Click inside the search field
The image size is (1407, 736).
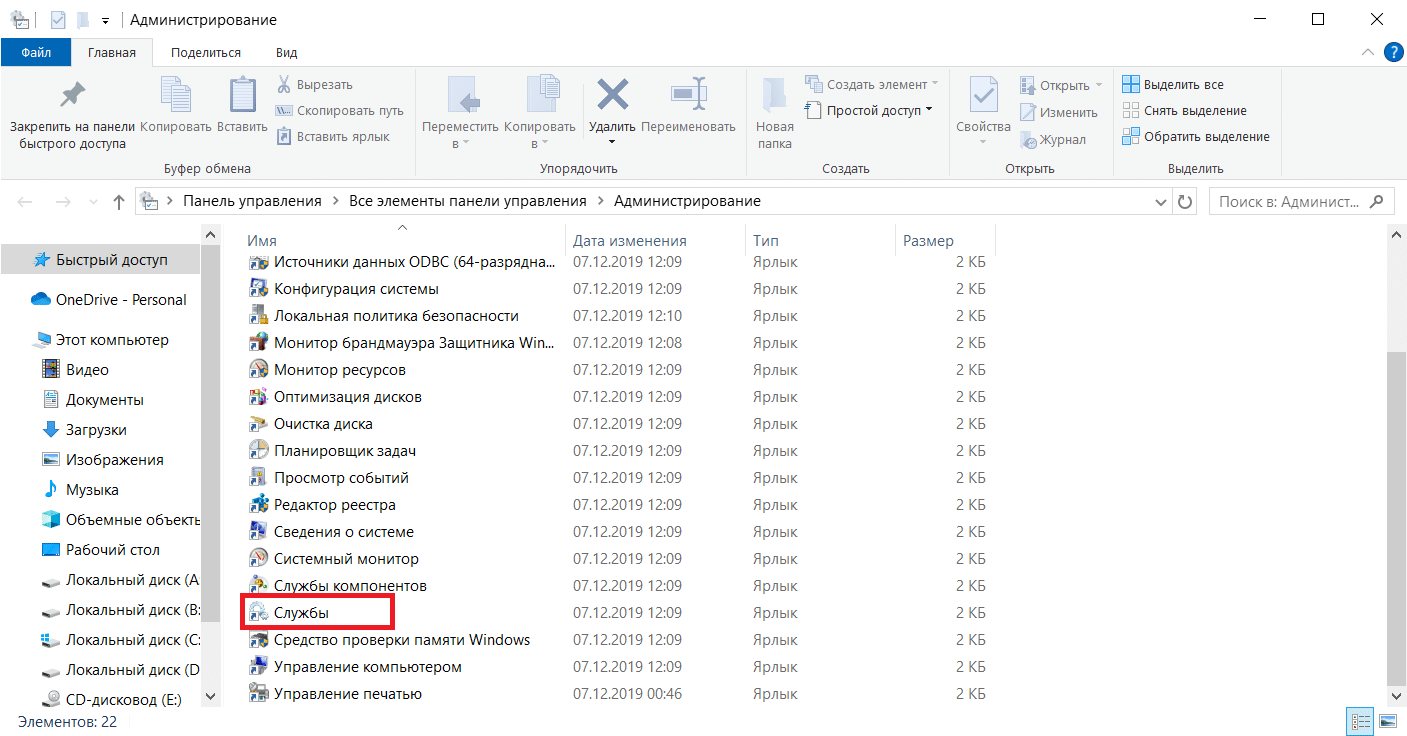[1290, 200]
